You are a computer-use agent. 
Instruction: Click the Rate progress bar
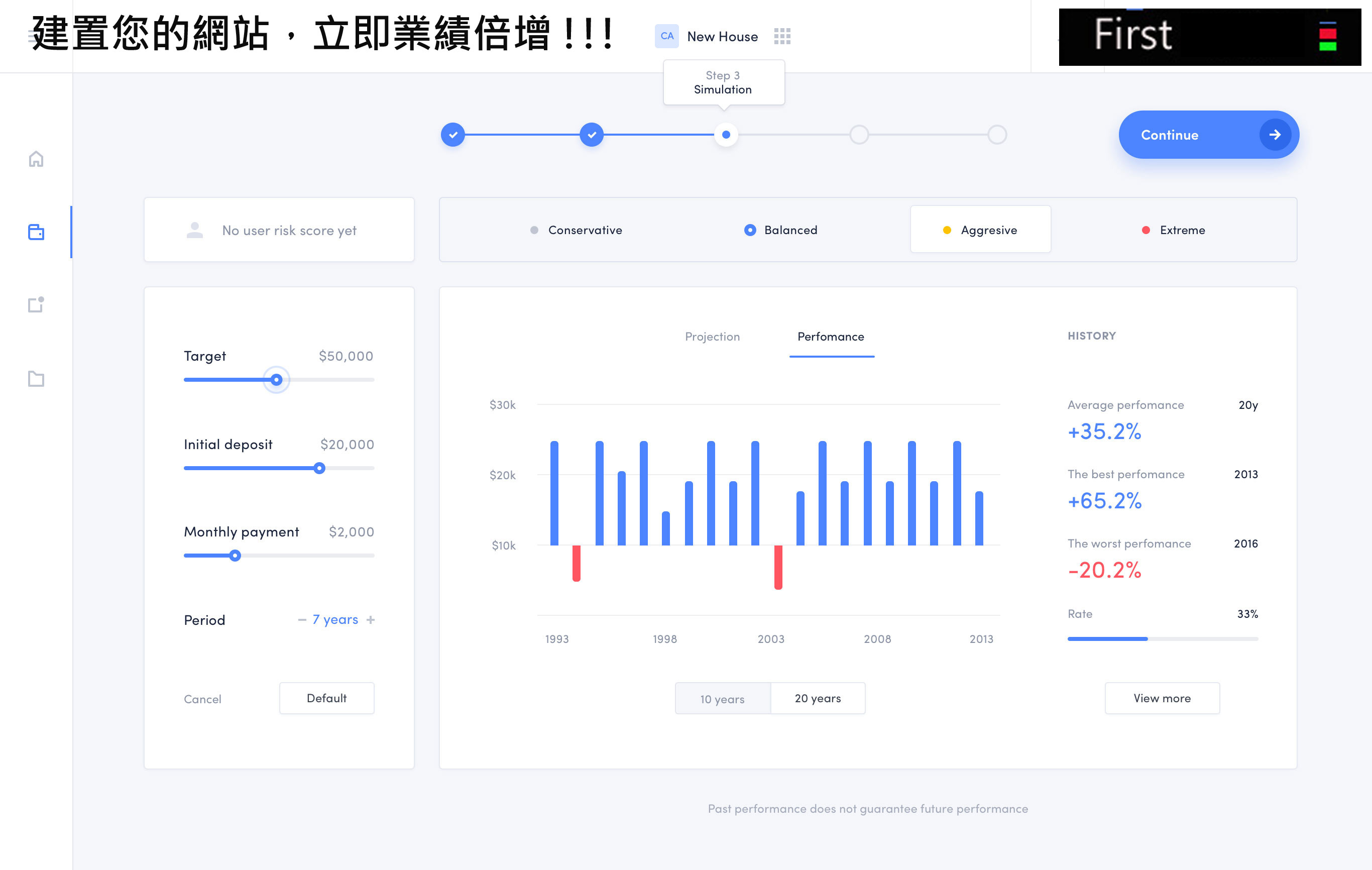(x=1162, y=639)
